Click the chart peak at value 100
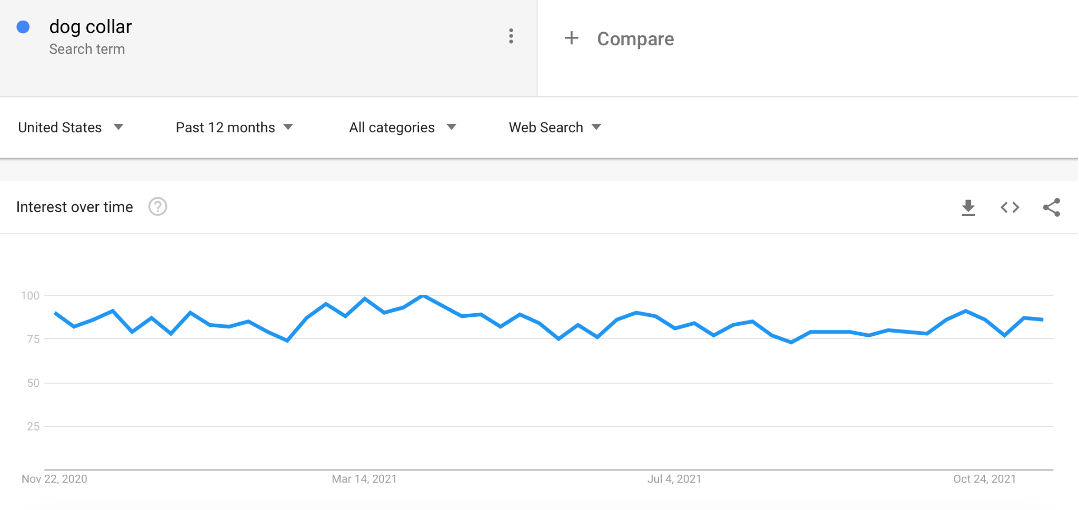The image size is (1079, 510). [423, 295]
